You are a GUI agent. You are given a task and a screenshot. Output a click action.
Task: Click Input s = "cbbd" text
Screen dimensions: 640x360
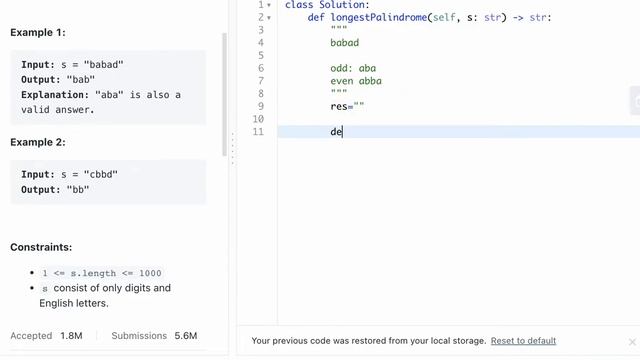69,175
